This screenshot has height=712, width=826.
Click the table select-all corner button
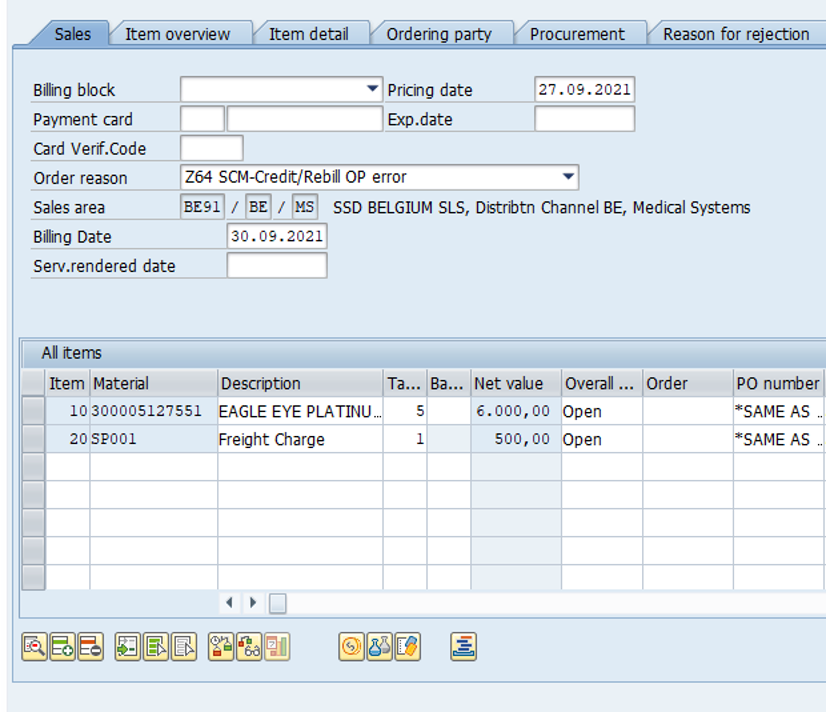(33, 383)
